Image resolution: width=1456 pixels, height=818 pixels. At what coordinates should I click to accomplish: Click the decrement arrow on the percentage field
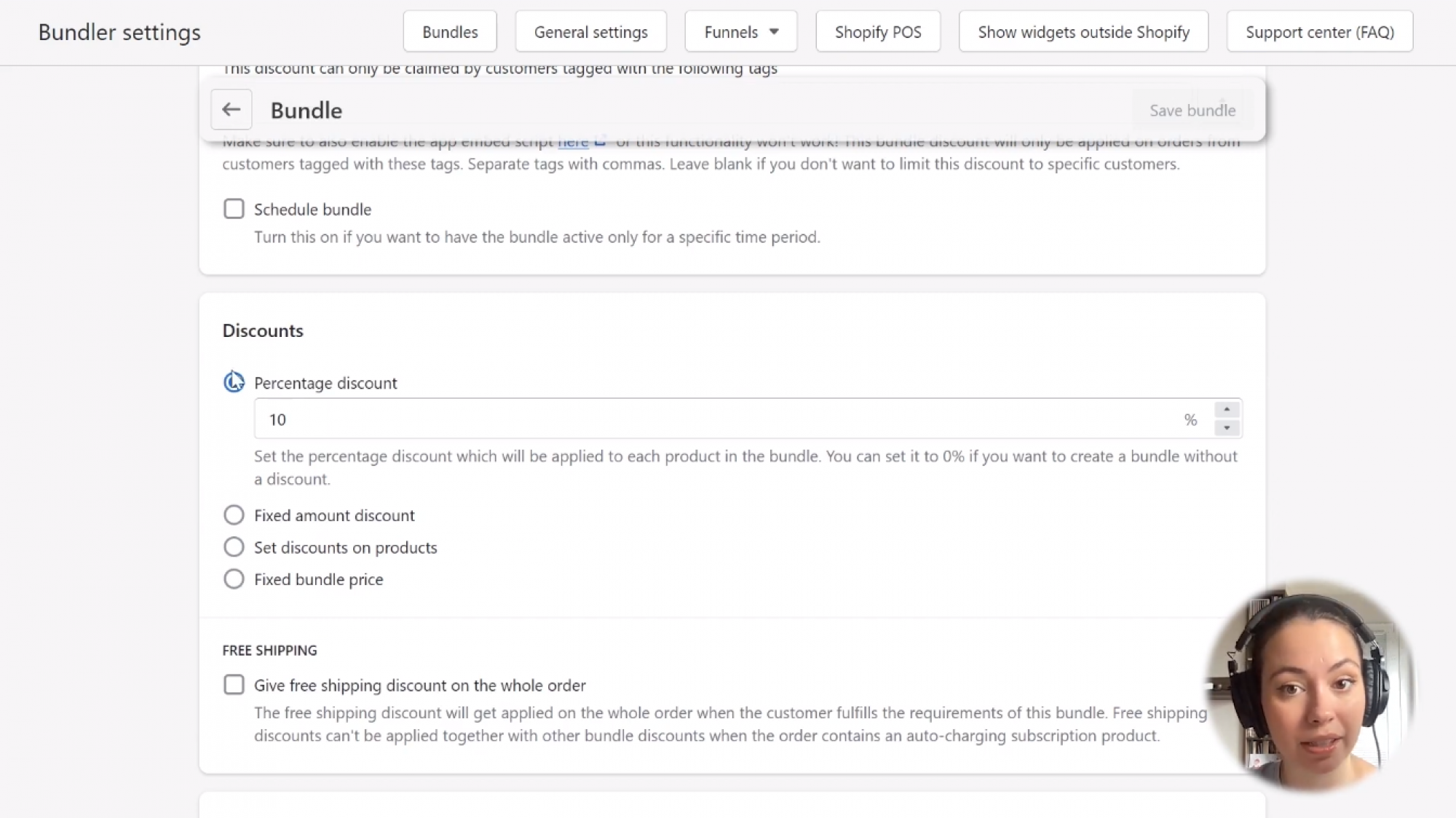click(x=1225, y=429)
